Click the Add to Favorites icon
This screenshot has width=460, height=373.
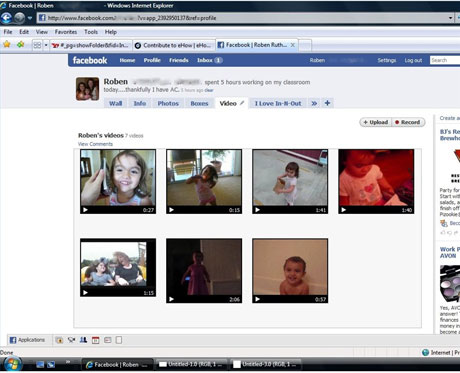[x=21, y=45]
